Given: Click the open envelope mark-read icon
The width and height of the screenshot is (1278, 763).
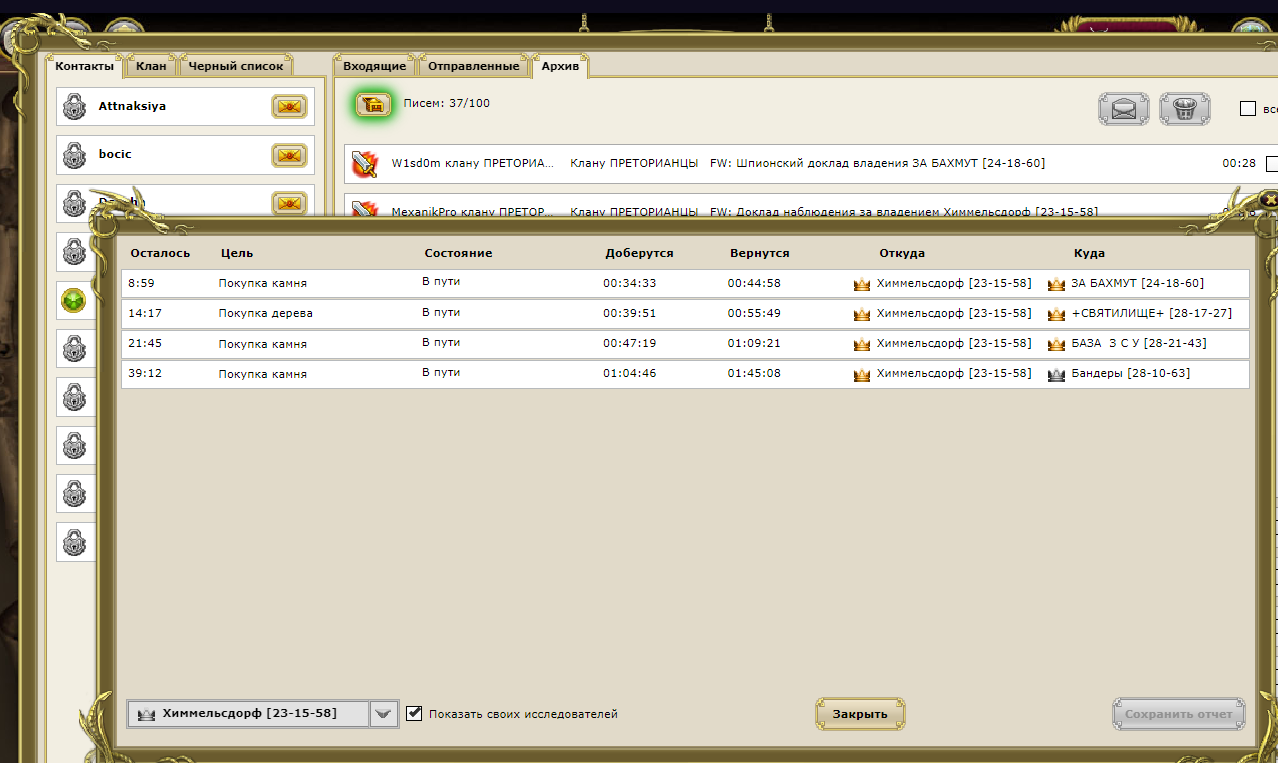Looking at the screenshot, I should [1123, 109].
